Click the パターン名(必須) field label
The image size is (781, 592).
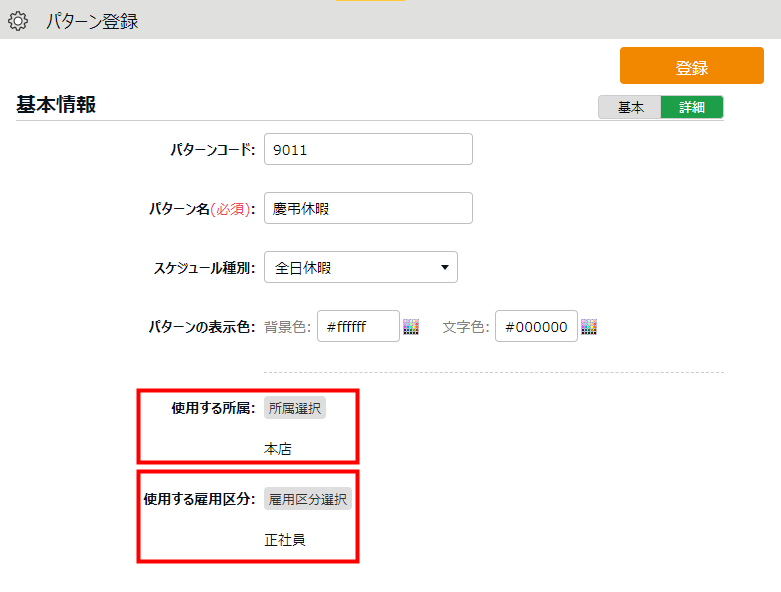pos(202,209)
